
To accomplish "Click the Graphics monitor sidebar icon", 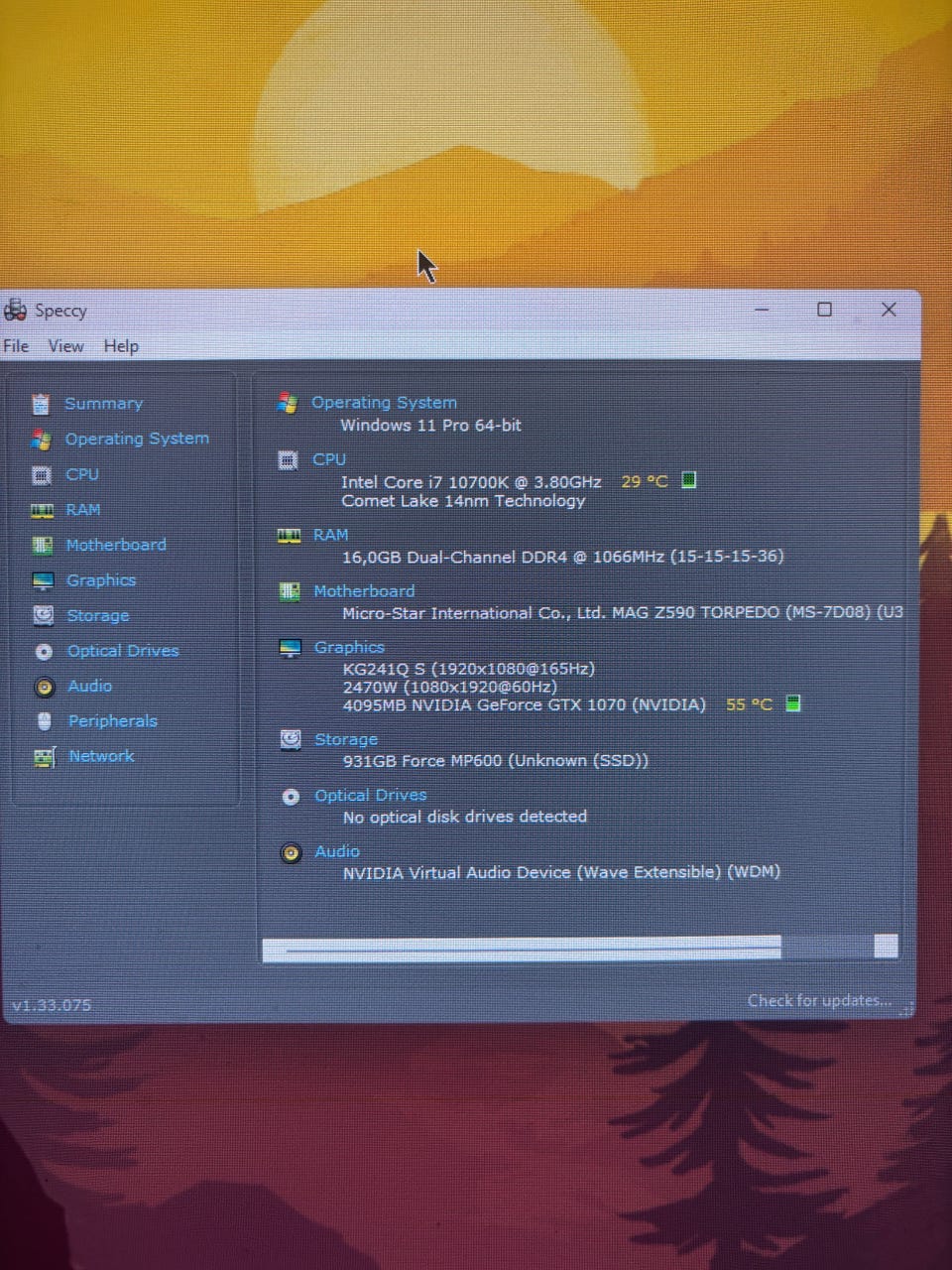I will click(43, 580).
